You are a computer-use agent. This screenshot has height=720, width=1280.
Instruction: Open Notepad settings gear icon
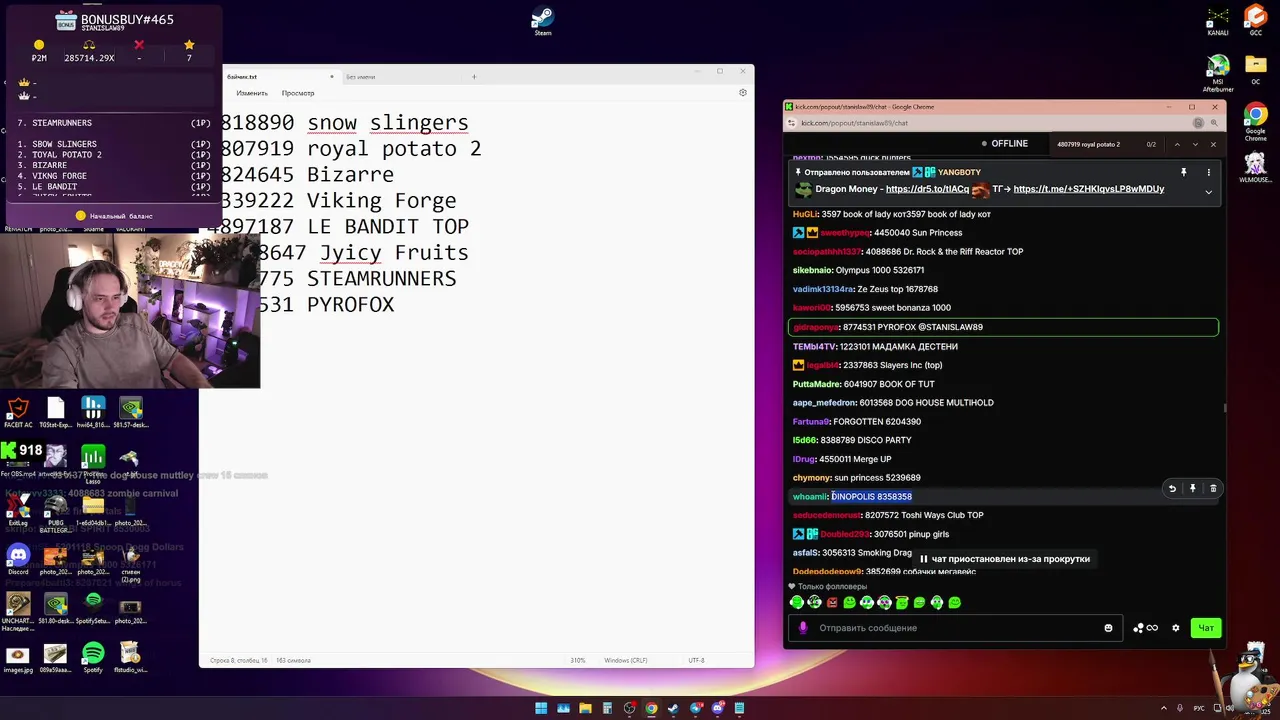click(x=742, y=93)
